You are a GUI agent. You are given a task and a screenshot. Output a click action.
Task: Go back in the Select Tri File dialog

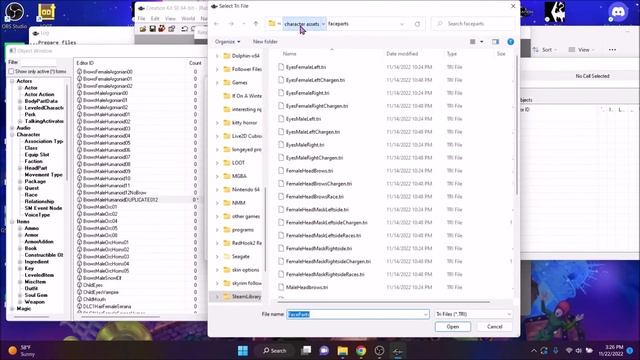click(x=217, y=24)
